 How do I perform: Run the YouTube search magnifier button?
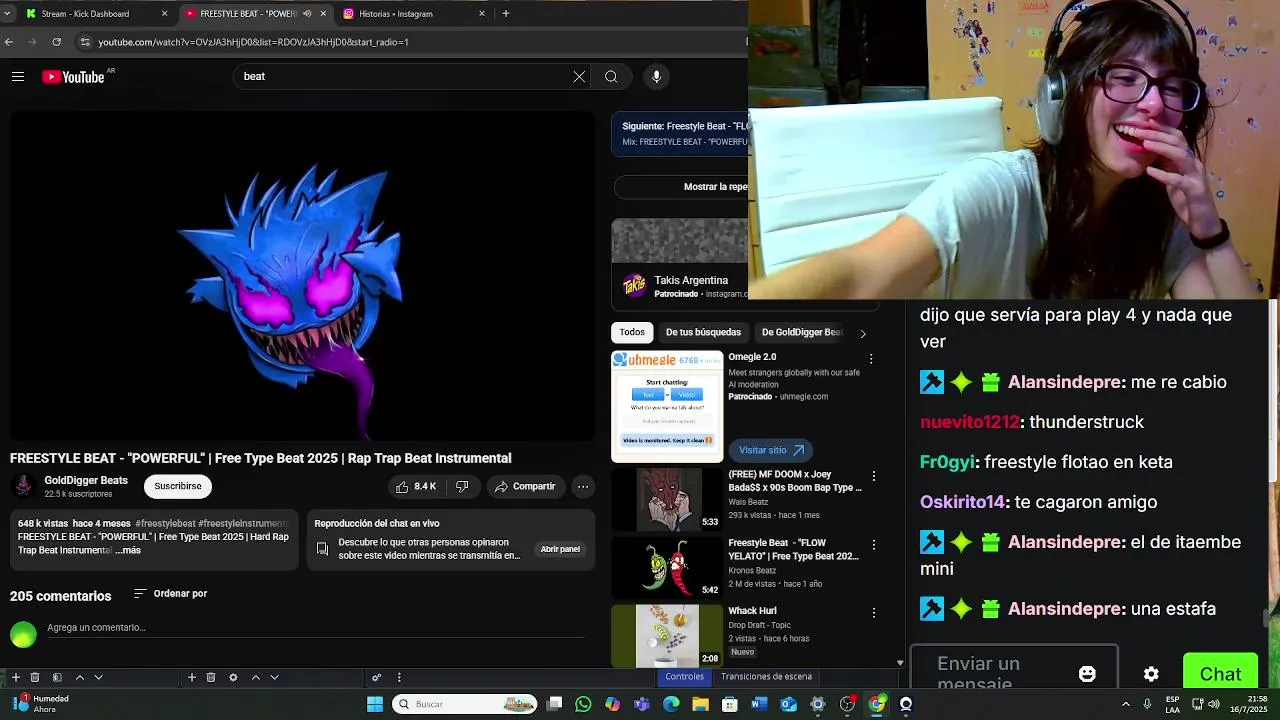[x=611, y=77]
